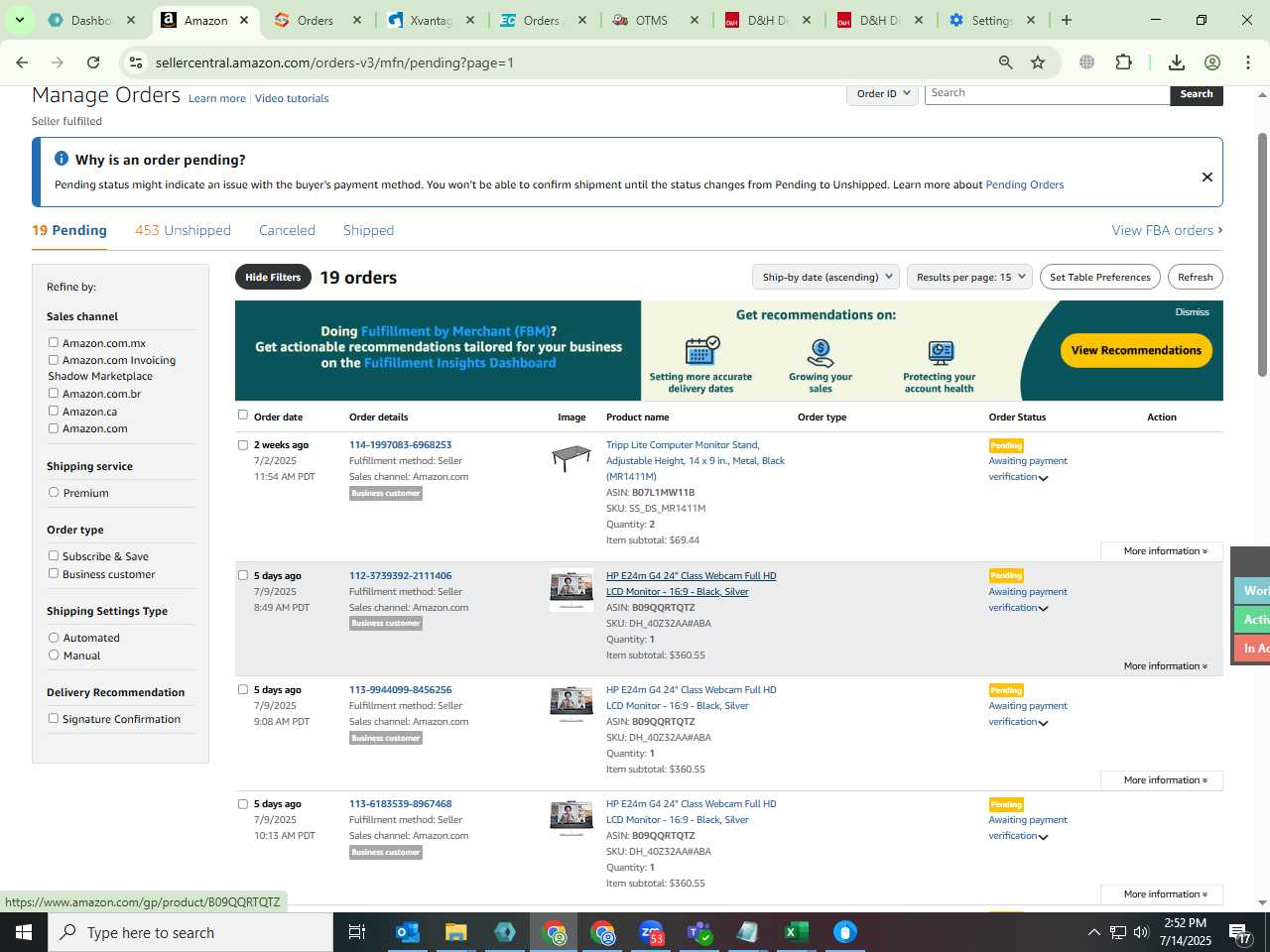Check the Signature Confirmation filter
Screen dimensions: 1270x952
(54, 719)
